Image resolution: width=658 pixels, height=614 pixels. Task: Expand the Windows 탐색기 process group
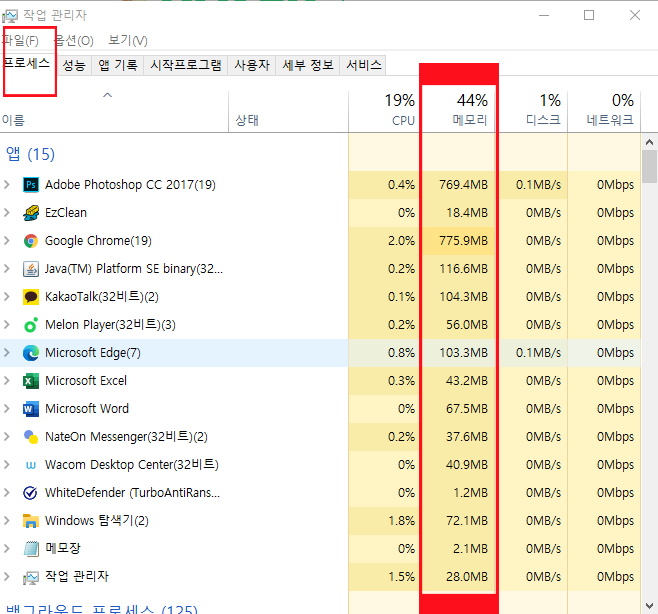coord(7,521)
